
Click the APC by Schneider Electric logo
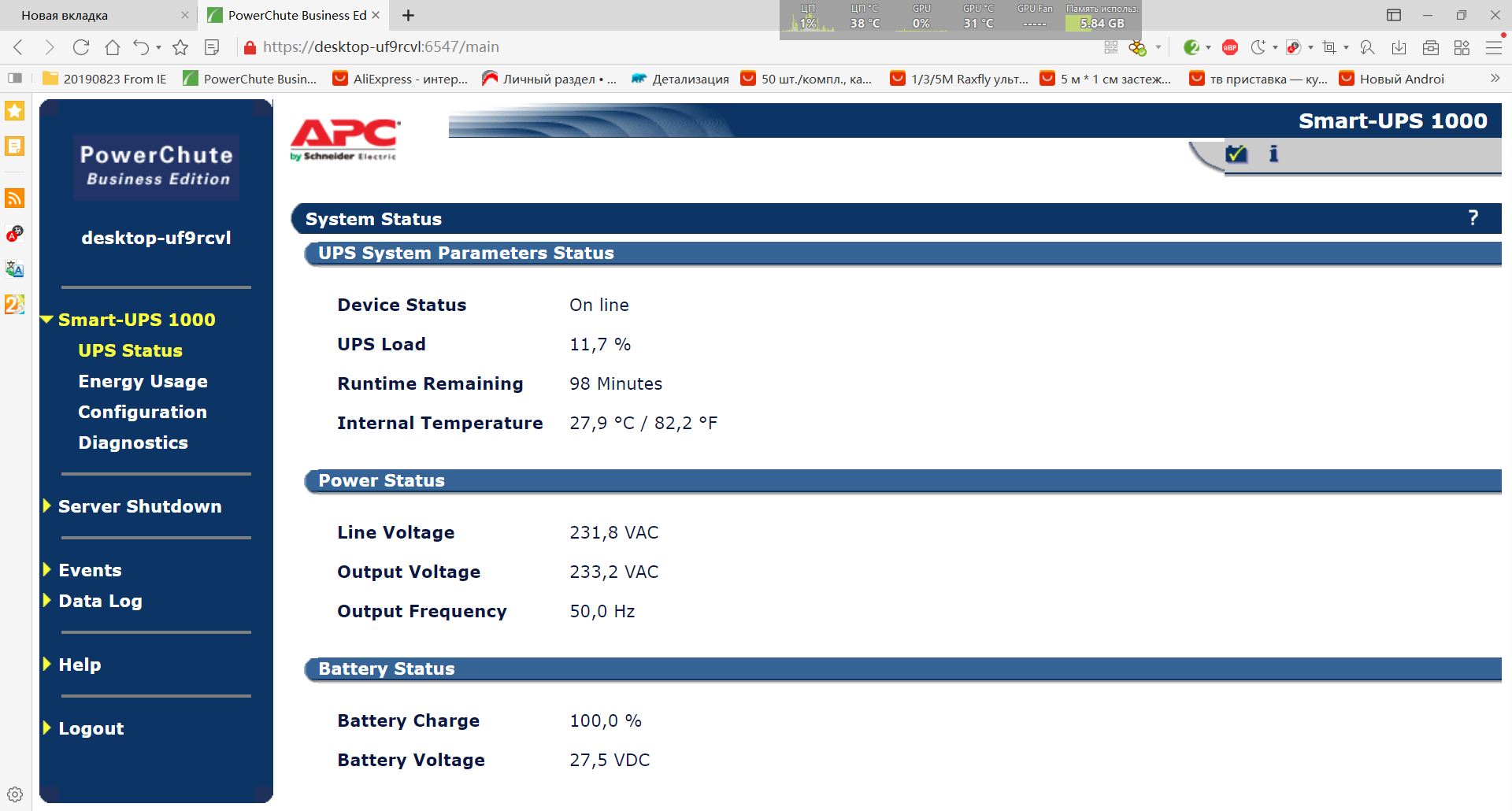pos(345,139)
